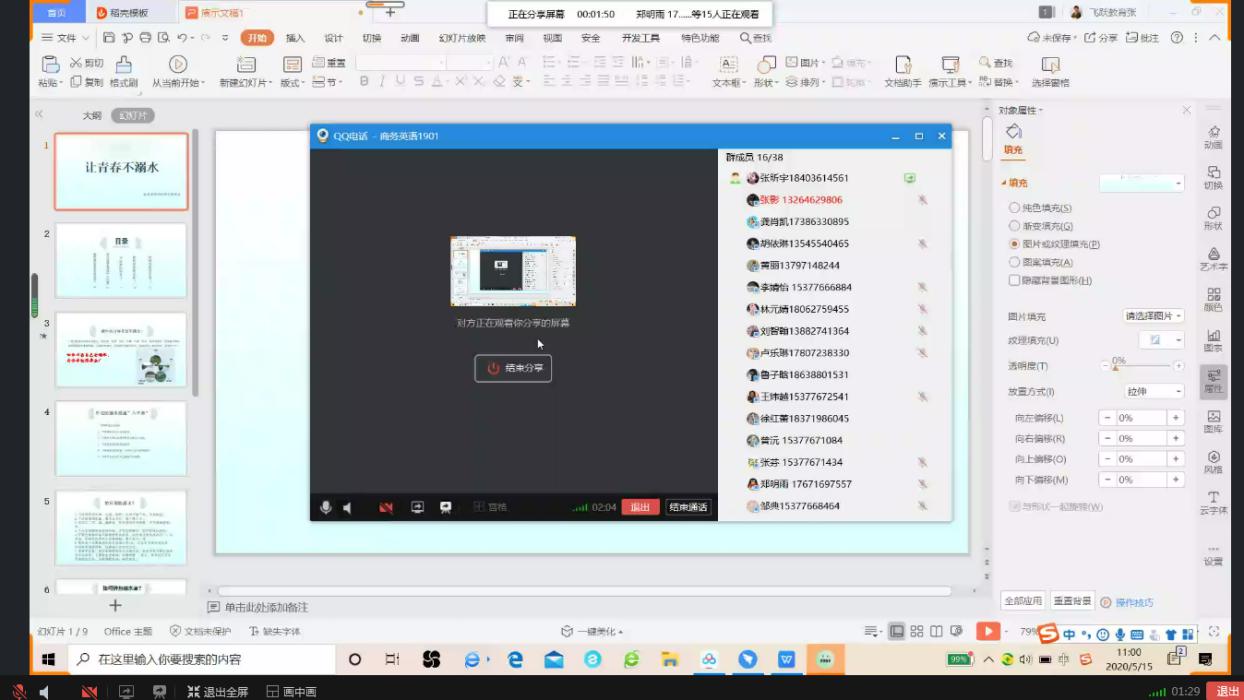
Task: Expand the 放置方式 拉伸 dropdown
Action: 1154,391
